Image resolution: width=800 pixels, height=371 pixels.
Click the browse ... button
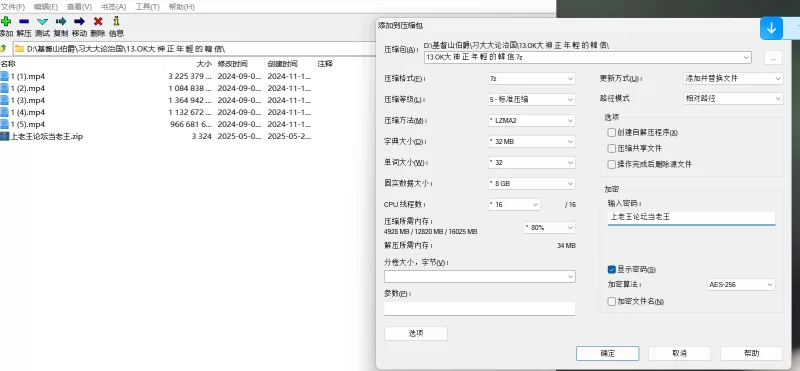point(773,58)
